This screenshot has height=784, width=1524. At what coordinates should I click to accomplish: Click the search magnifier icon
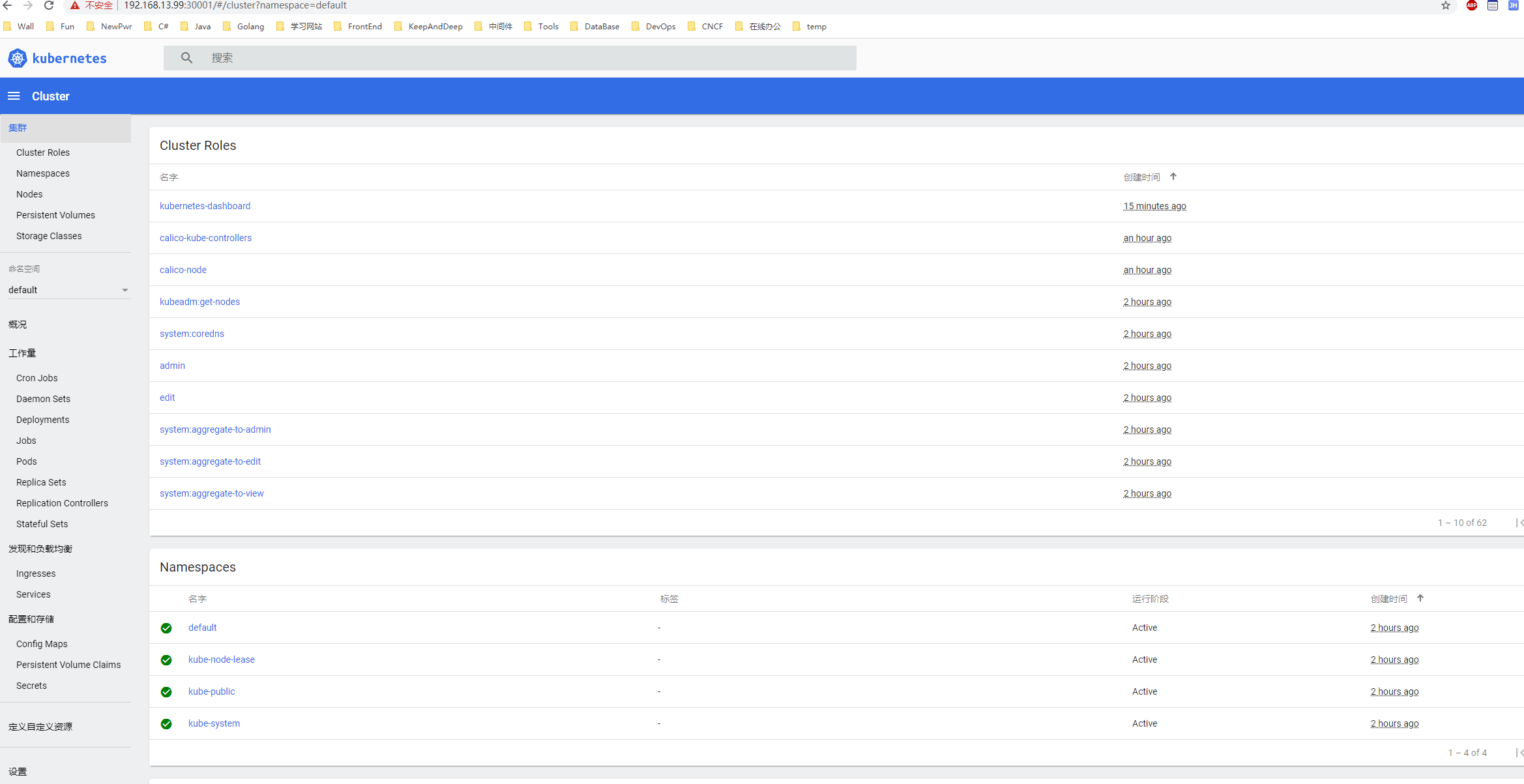pos(186,58)
